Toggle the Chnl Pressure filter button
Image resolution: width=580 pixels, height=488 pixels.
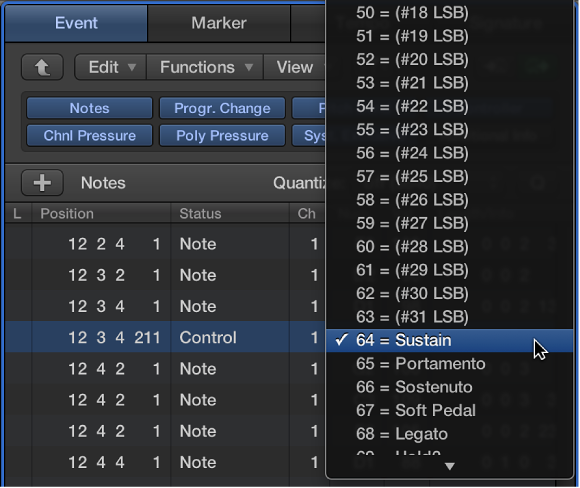click(x=90, y=136)
